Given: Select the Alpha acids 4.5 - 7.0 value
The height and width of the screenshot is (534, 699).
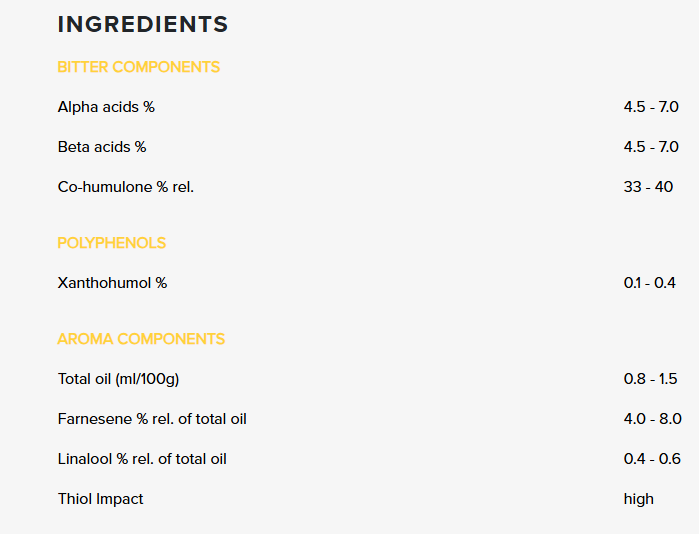Looking at the screenshot, I should (651, 107).
